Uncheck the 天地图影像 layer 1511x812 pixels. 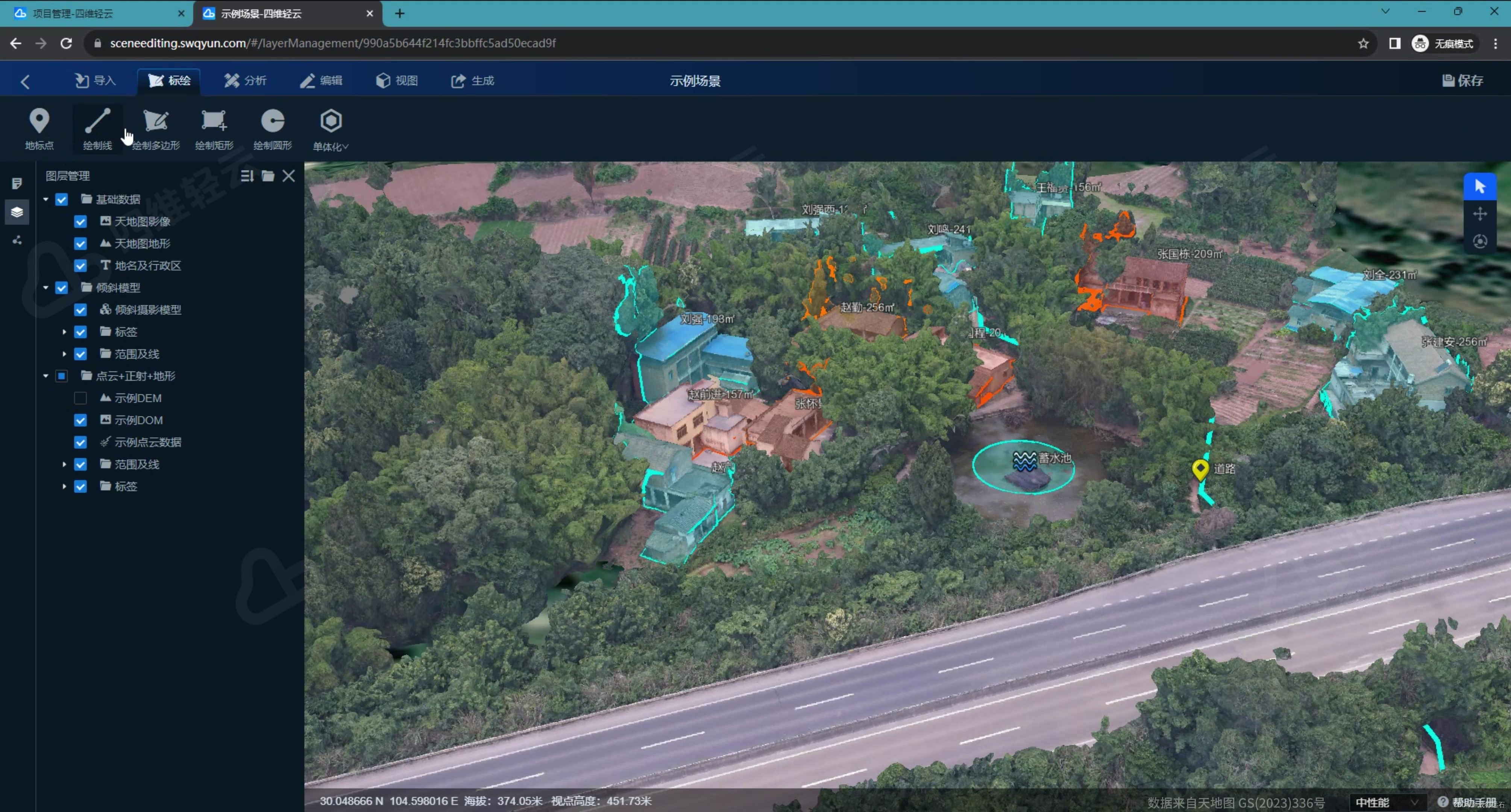80,221
